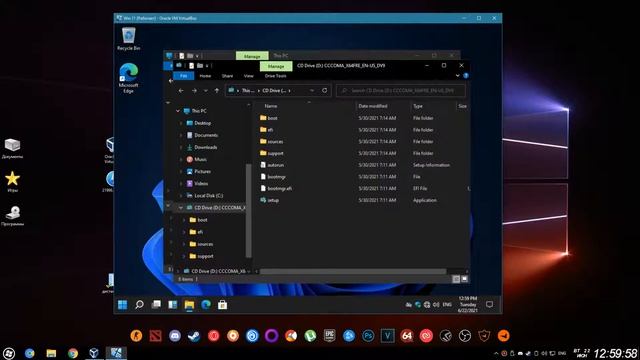Open Task View on the VM taskbar
640x360 pixels.
156,304
